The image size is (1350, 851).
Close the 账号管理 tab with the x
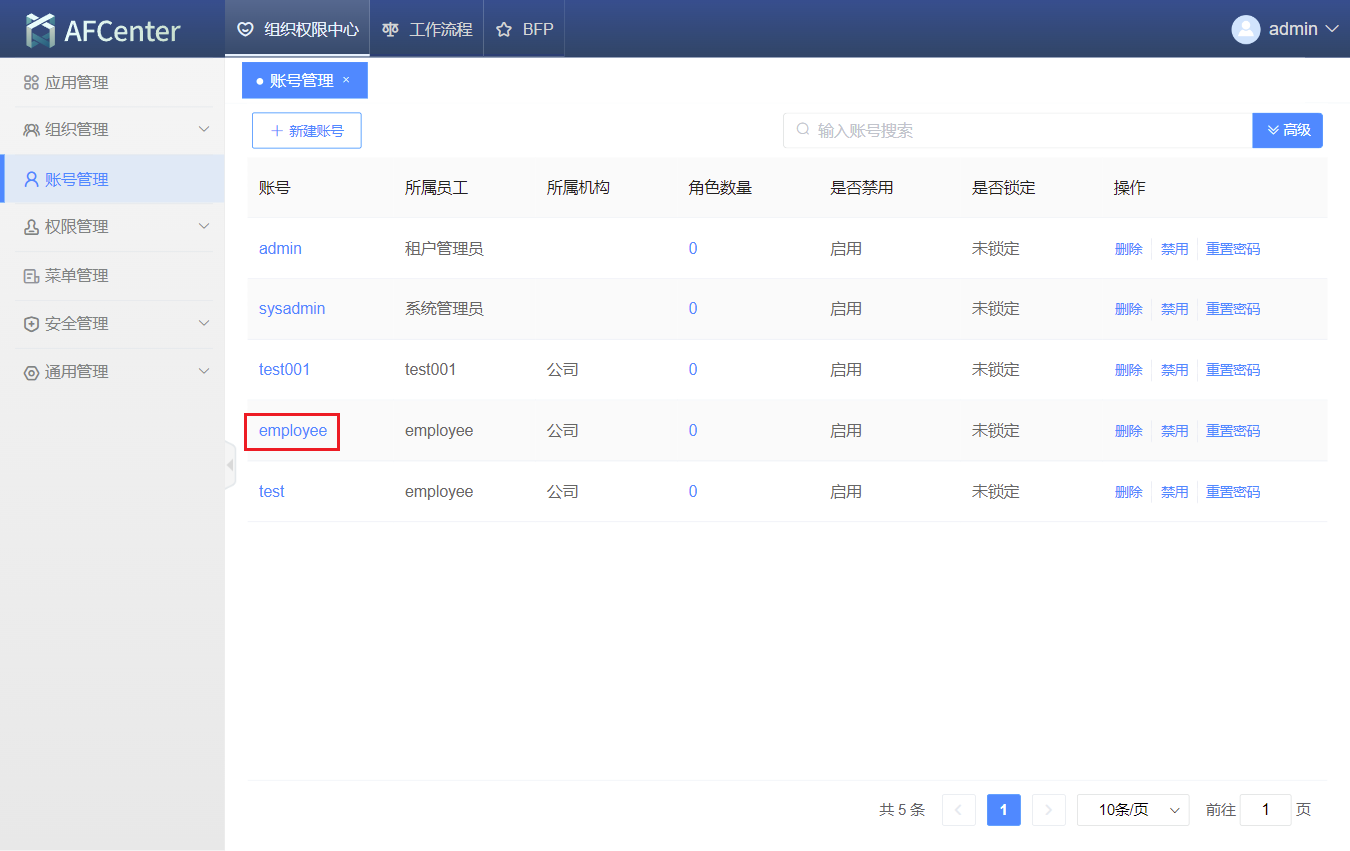pyautogui.click(x=346, y=80)
